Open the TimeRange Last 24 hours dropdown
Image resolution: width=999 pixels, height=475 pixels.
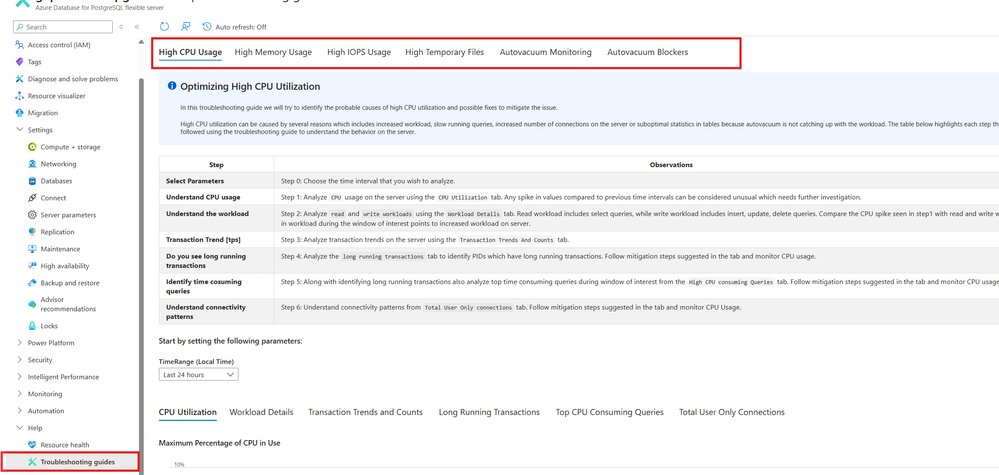click(x=199, y=374)
